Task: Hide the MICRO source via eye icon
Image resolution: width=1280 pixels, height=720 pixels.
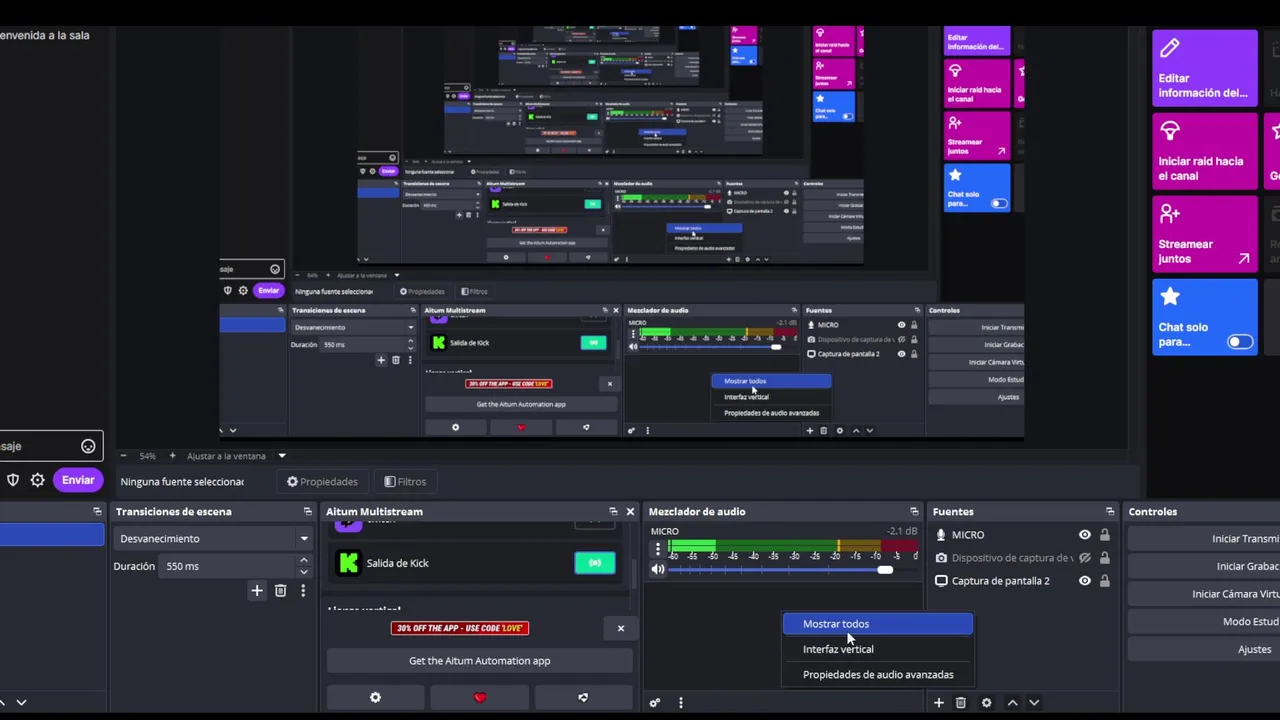Action: (x=1084, y=535)
